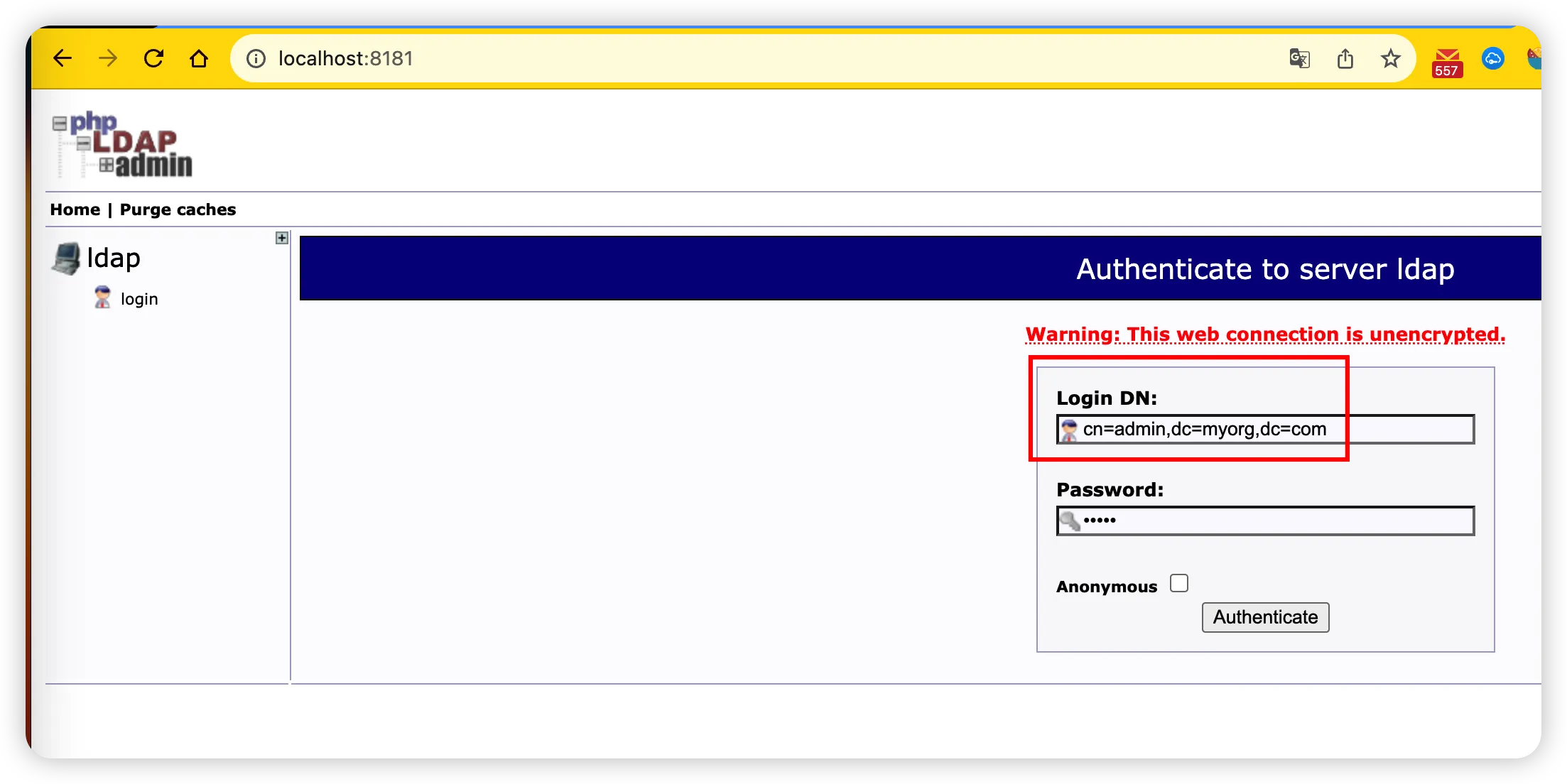Open the Home menu item
This screenshot has height=784, width=1567.
coord(75,209)
